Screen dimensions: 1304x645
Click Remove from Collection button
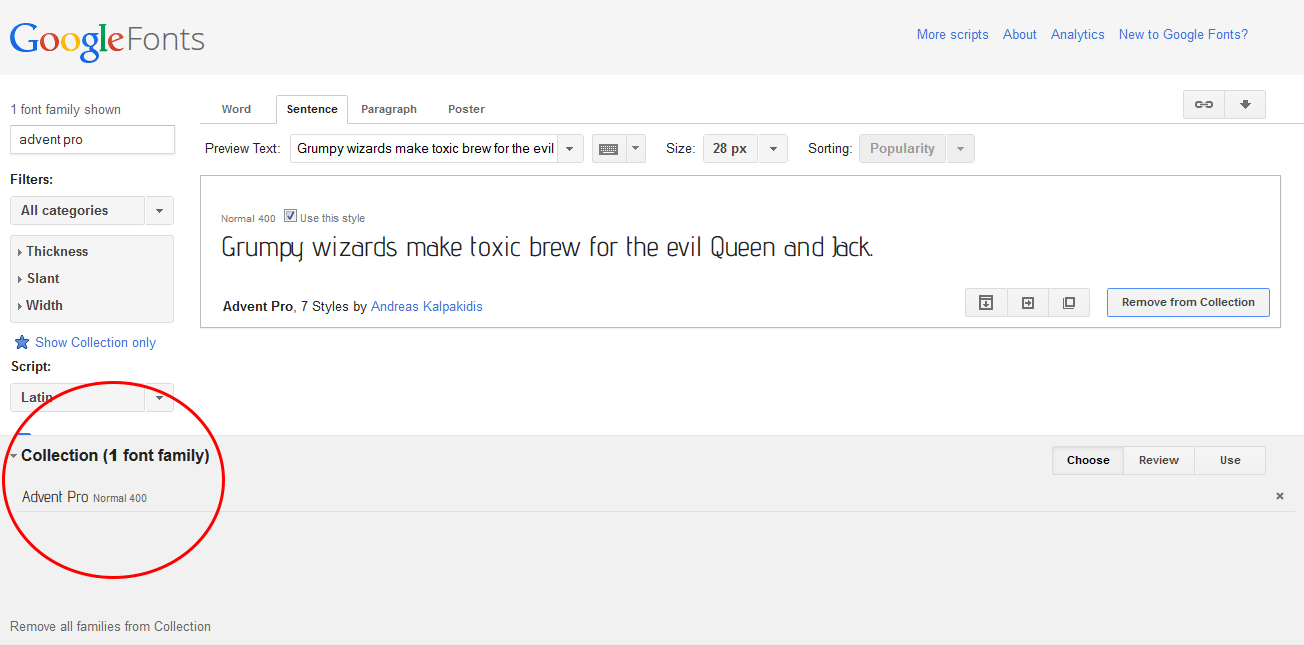(1188, 302)
